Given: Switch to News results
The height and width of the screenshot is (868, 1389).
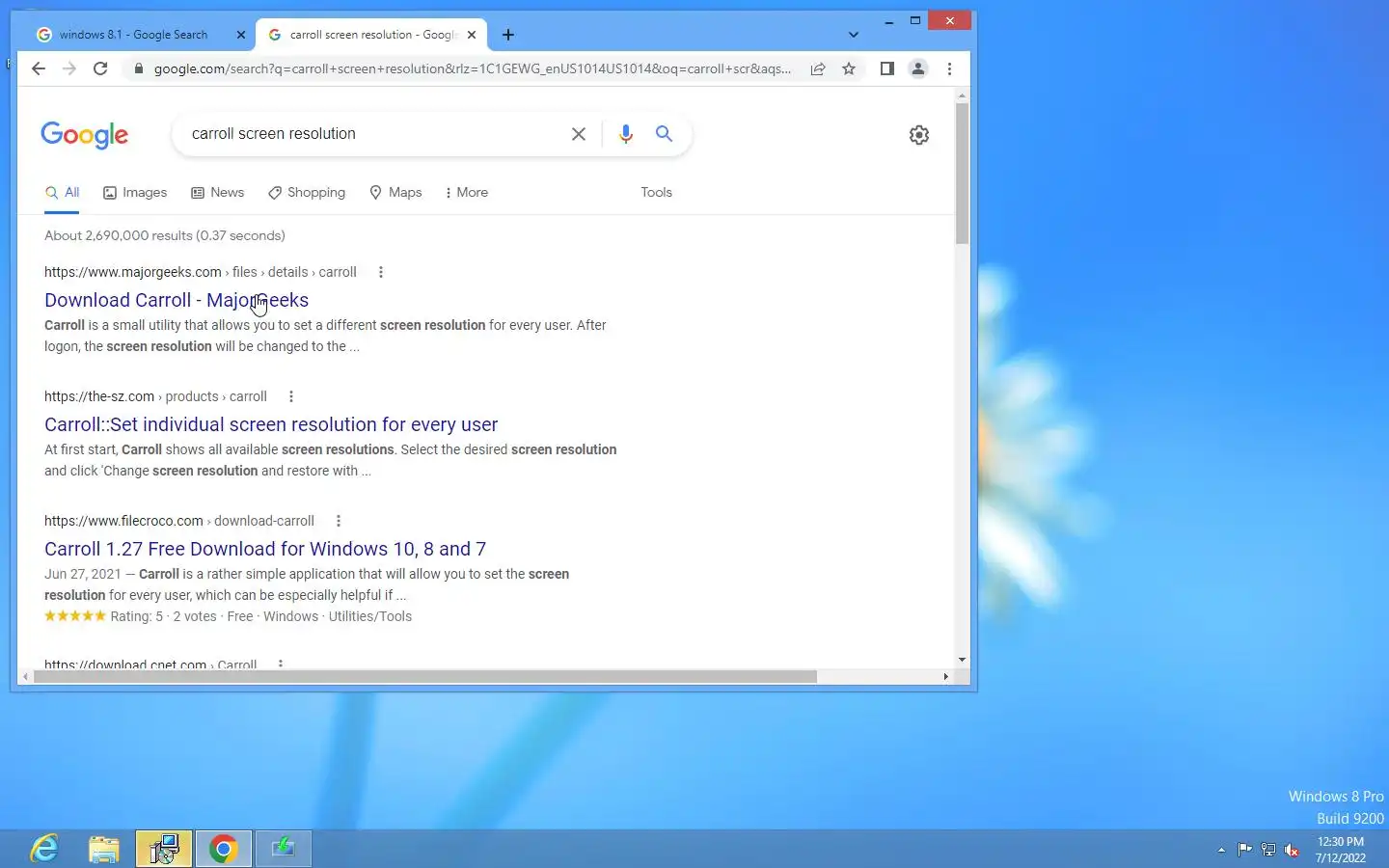Looking at the screenshot, I should pos(218,193).
